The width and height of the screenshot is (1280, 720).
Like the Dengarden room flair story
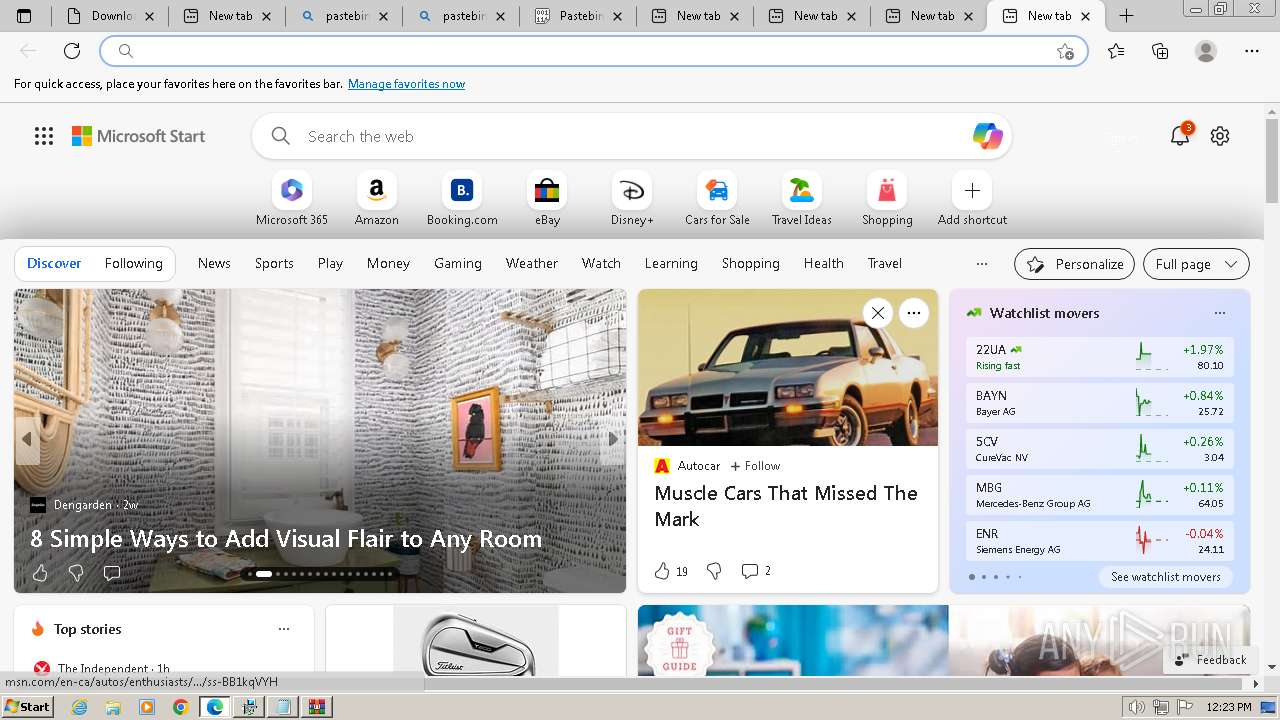click(x=40, y=573)
